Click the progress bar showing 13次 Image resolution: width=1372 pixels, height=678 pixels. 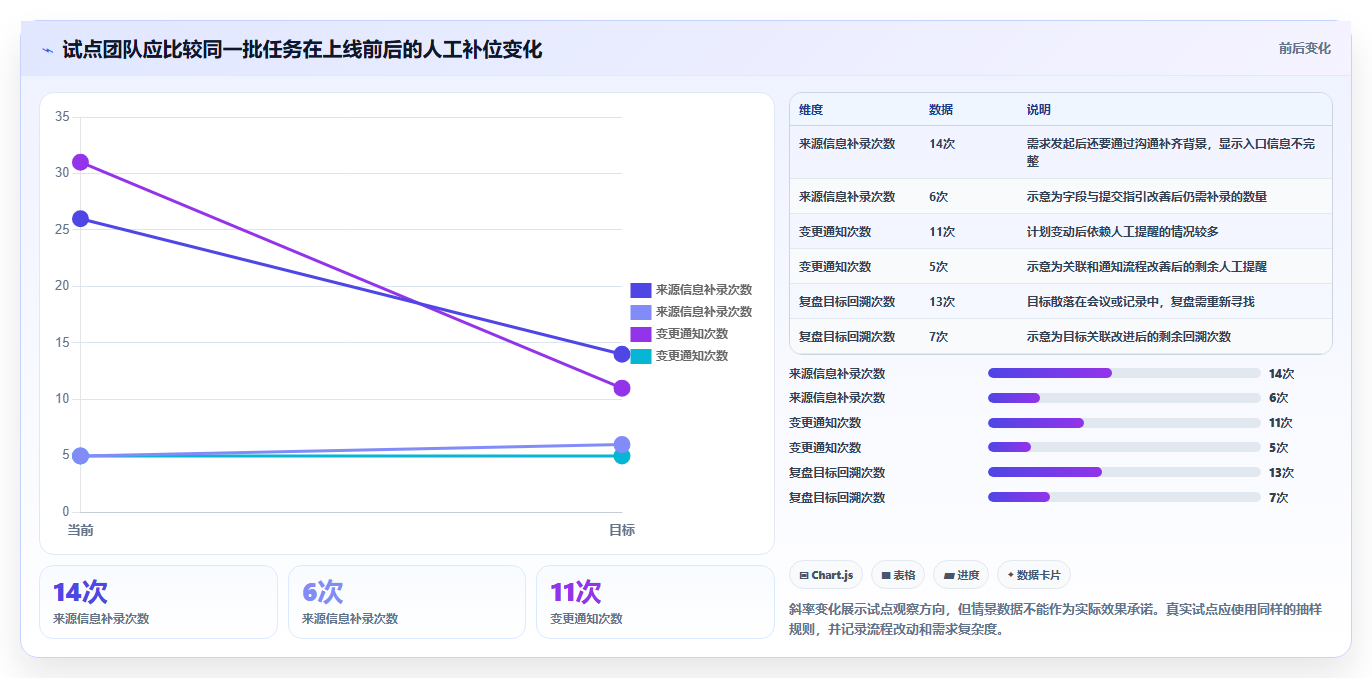point(1124,472)
